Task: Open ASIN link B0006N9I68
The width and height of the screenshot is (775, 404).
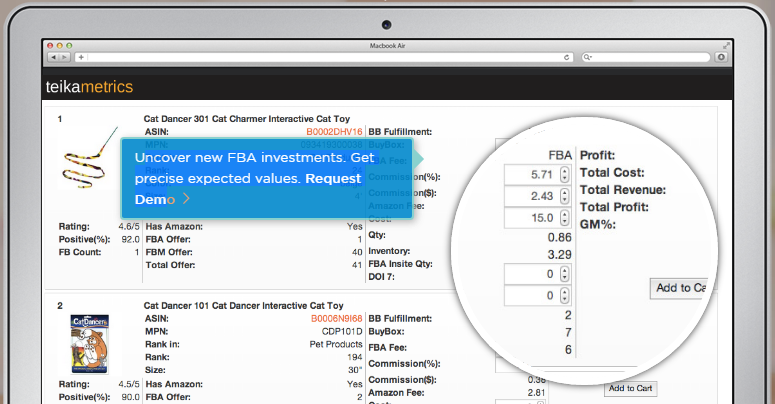Action: 334,318
